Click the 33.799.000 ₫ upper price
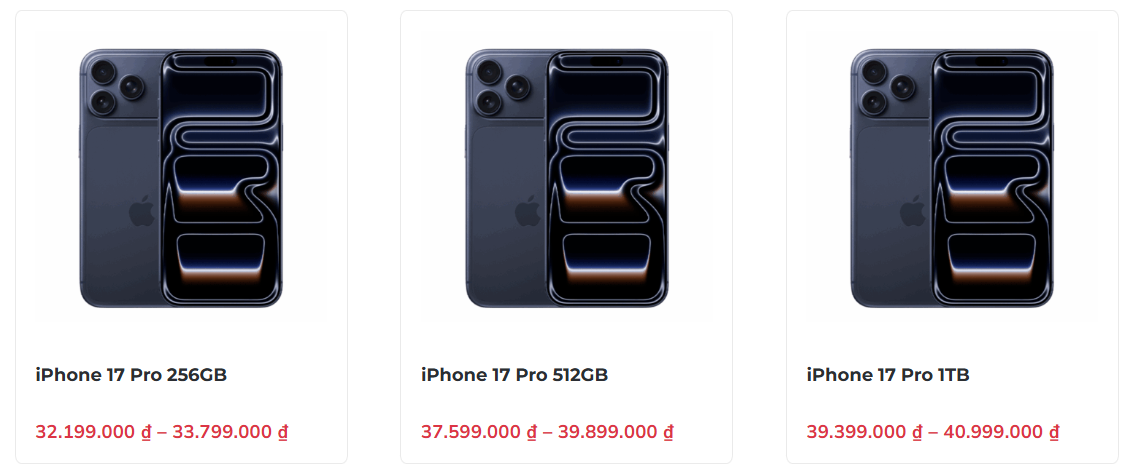This screenshot has width=1130, height=476. [230, 432]
